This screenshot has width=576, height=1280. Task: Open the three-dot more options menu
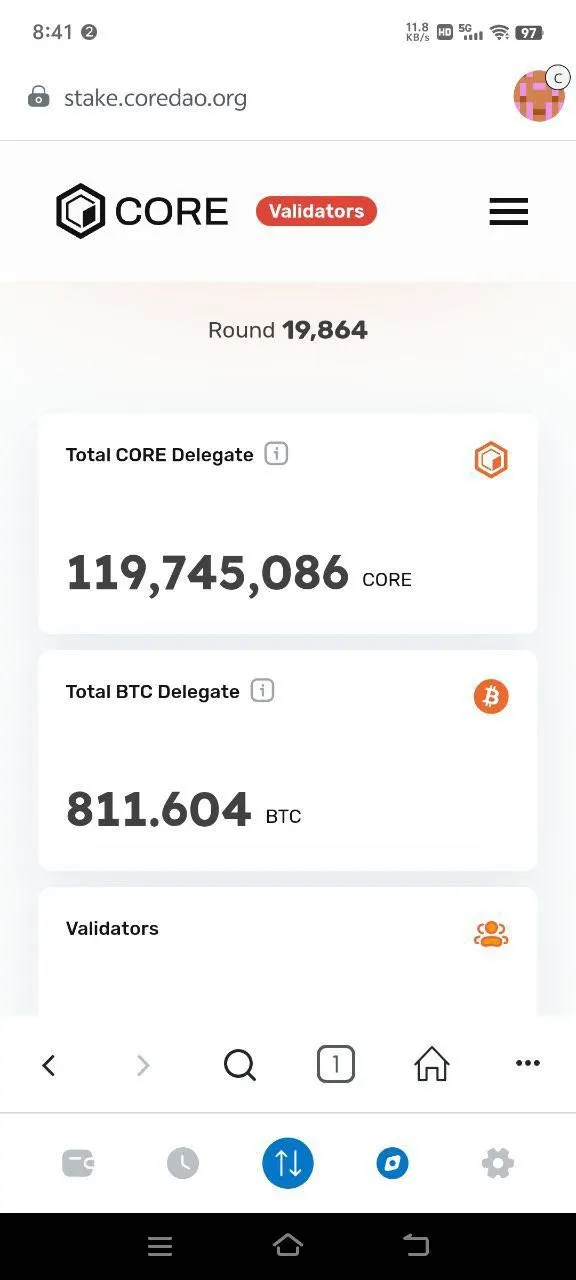click(528, 1064)
